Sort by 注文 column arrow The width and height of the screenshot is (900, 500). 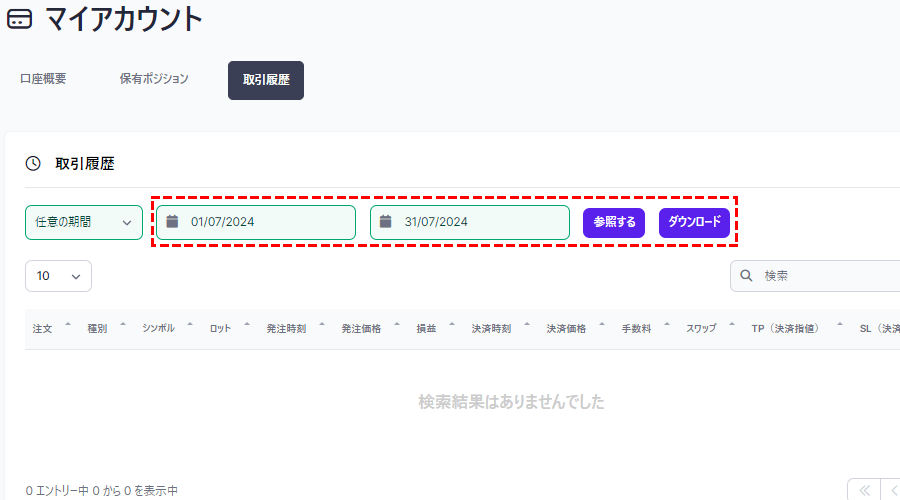68,325
